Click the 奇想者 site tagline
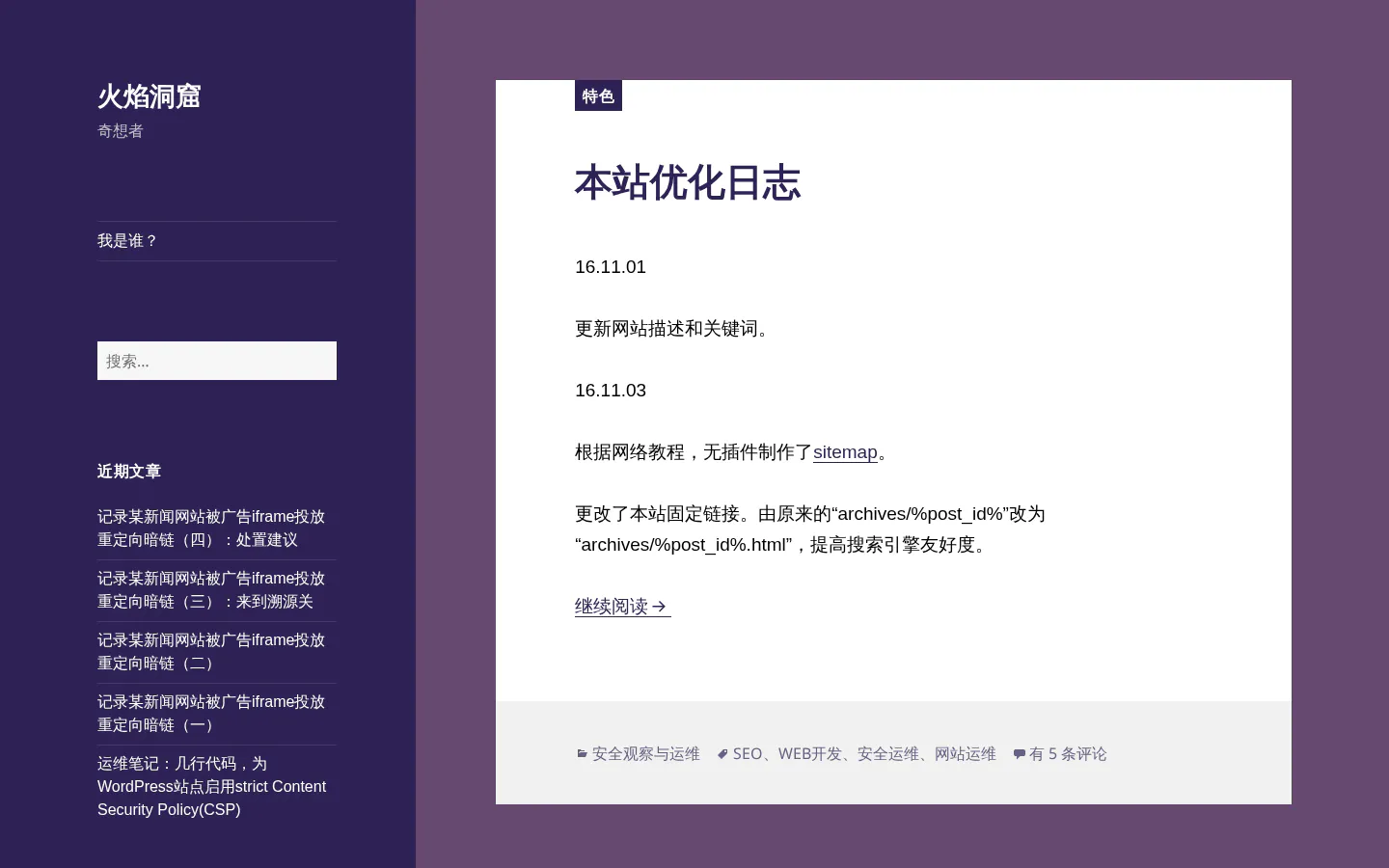This screenshot has width=1389, height=868. (x=121, y=131)
